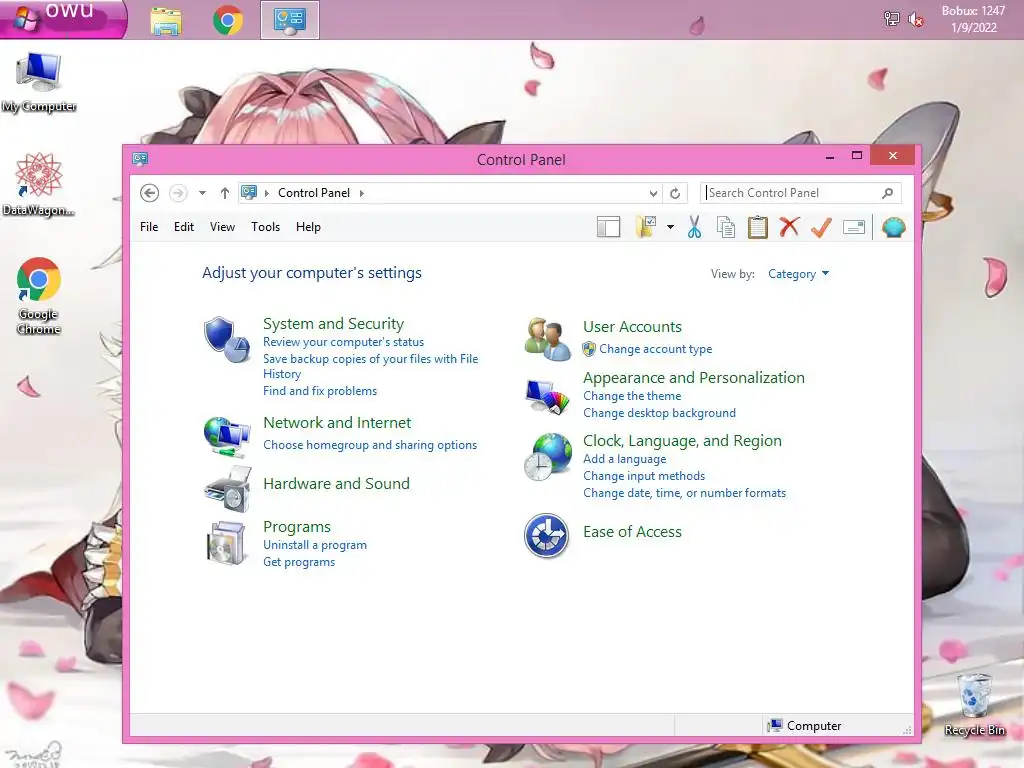1024x768 pixels.
Task: Click the folder options icon in toolbar
Action: (x=645, y=227)
